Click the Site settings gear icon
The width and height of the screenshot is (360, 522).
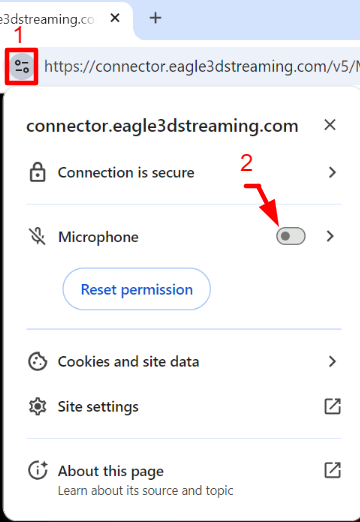pos(37,406)
